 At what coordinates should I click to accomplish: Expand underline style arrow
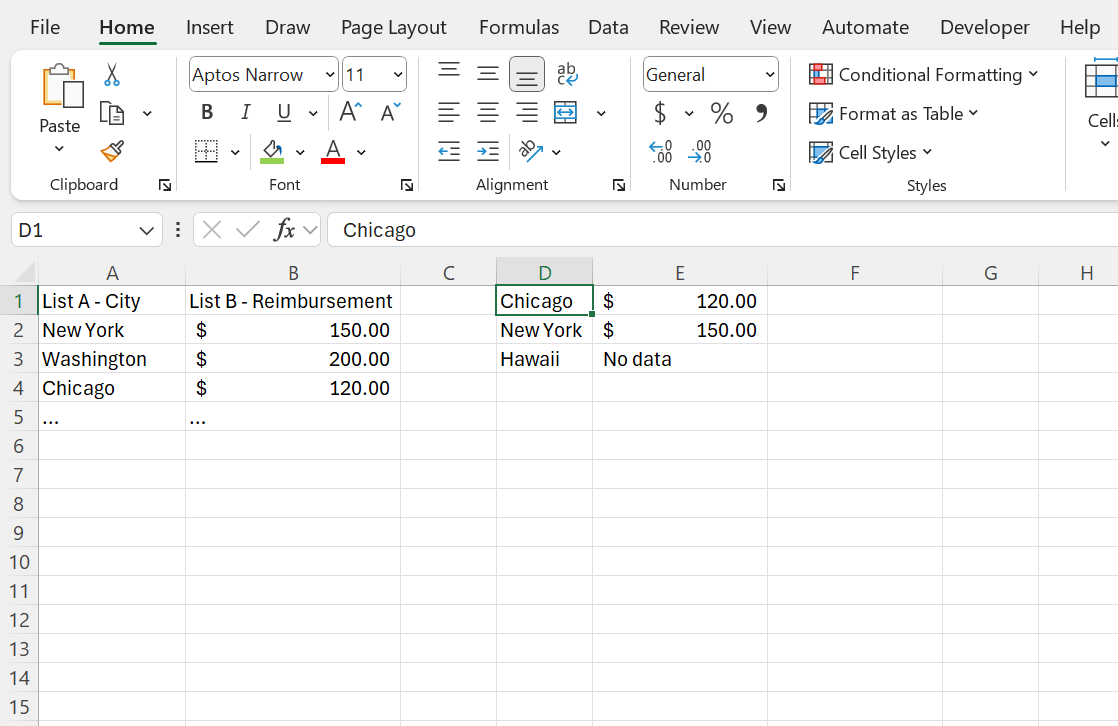click(x=313, y=113)
